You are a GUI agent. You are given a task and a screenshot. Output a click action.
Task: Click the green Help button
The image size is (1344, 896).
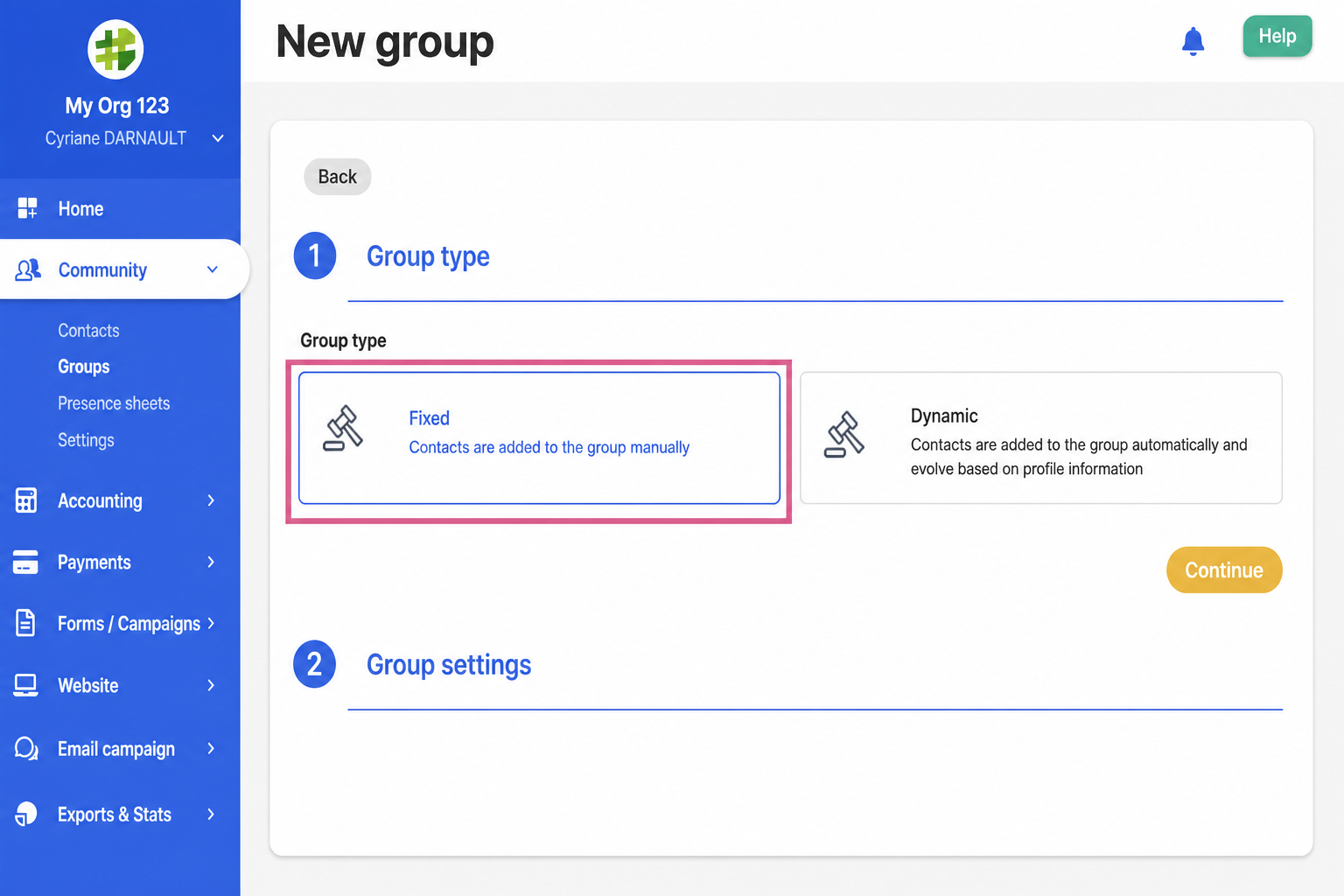(x=1277, y=36)
